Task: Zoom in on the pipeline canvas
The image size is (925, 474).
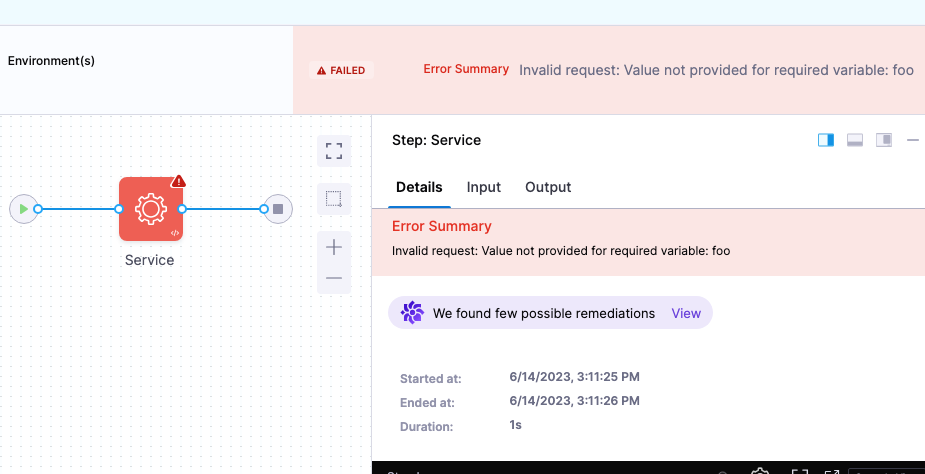Action: point(334,247)
